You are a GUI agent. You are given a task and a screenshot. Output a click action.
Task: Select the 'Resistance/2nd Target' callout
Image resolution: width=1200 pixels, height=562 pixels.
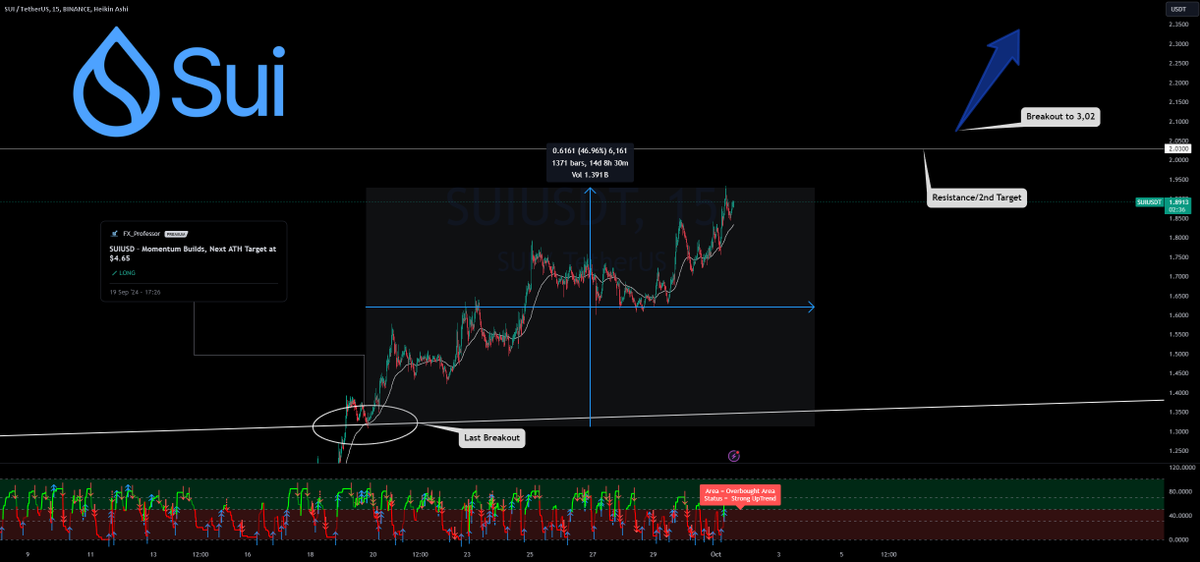[x=976, y=198]
